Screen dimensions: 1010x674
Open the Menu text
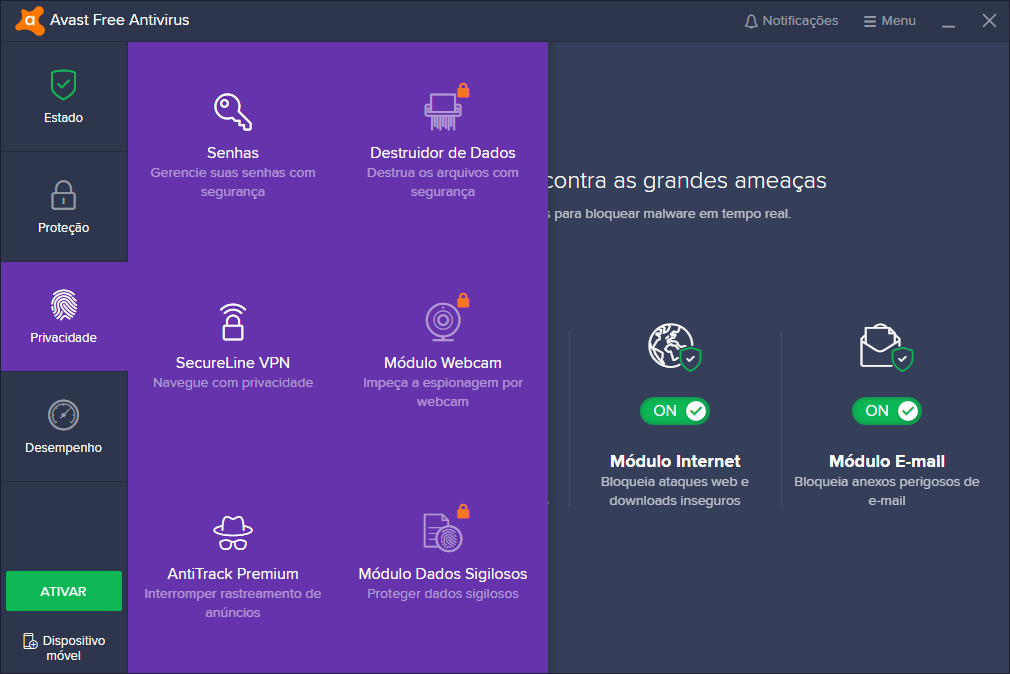click(x=898, y=21)
